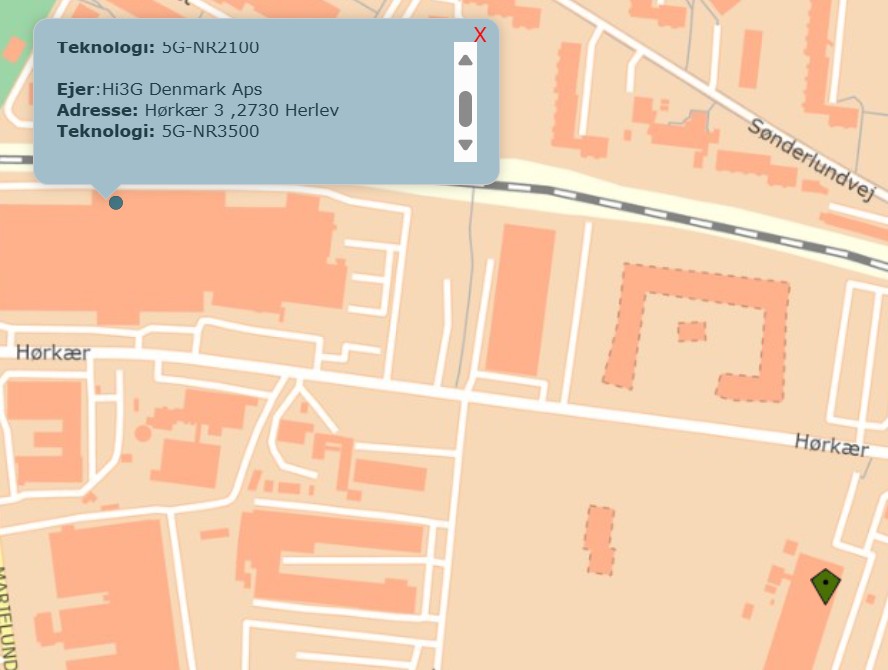Click the 'Adresse:' label in popup
Screen dimensions: 888x670
[97, 110]
